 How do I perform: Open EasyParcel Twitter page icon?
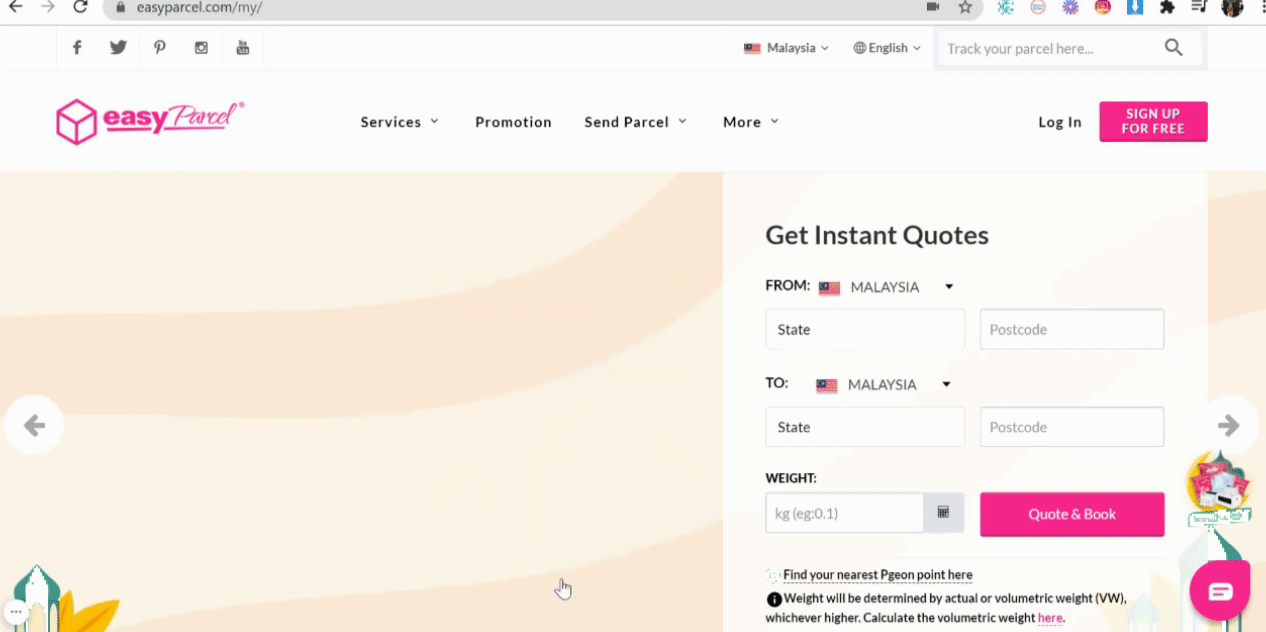[x=118, y=48]
